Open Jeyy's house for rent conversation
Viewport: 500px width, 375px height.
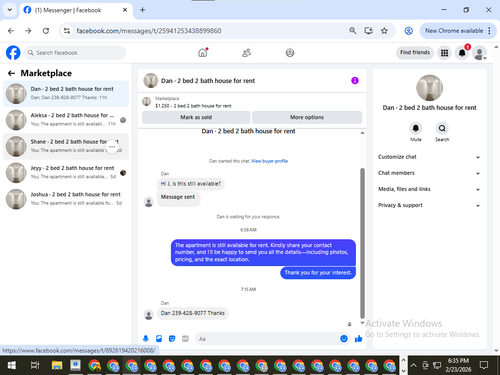point(66,173)
